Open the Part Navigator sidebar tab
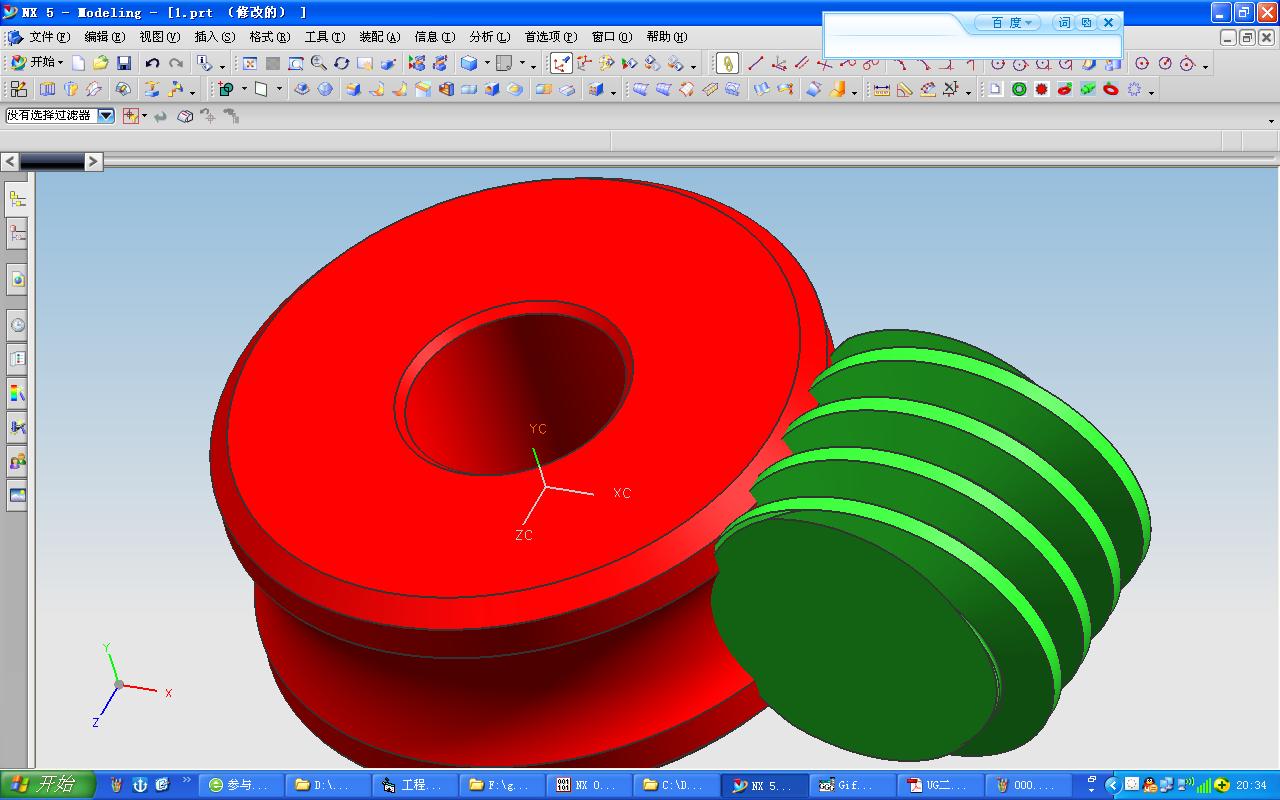The height and width of the screenshot is (800, 1280). pos(17,234)
